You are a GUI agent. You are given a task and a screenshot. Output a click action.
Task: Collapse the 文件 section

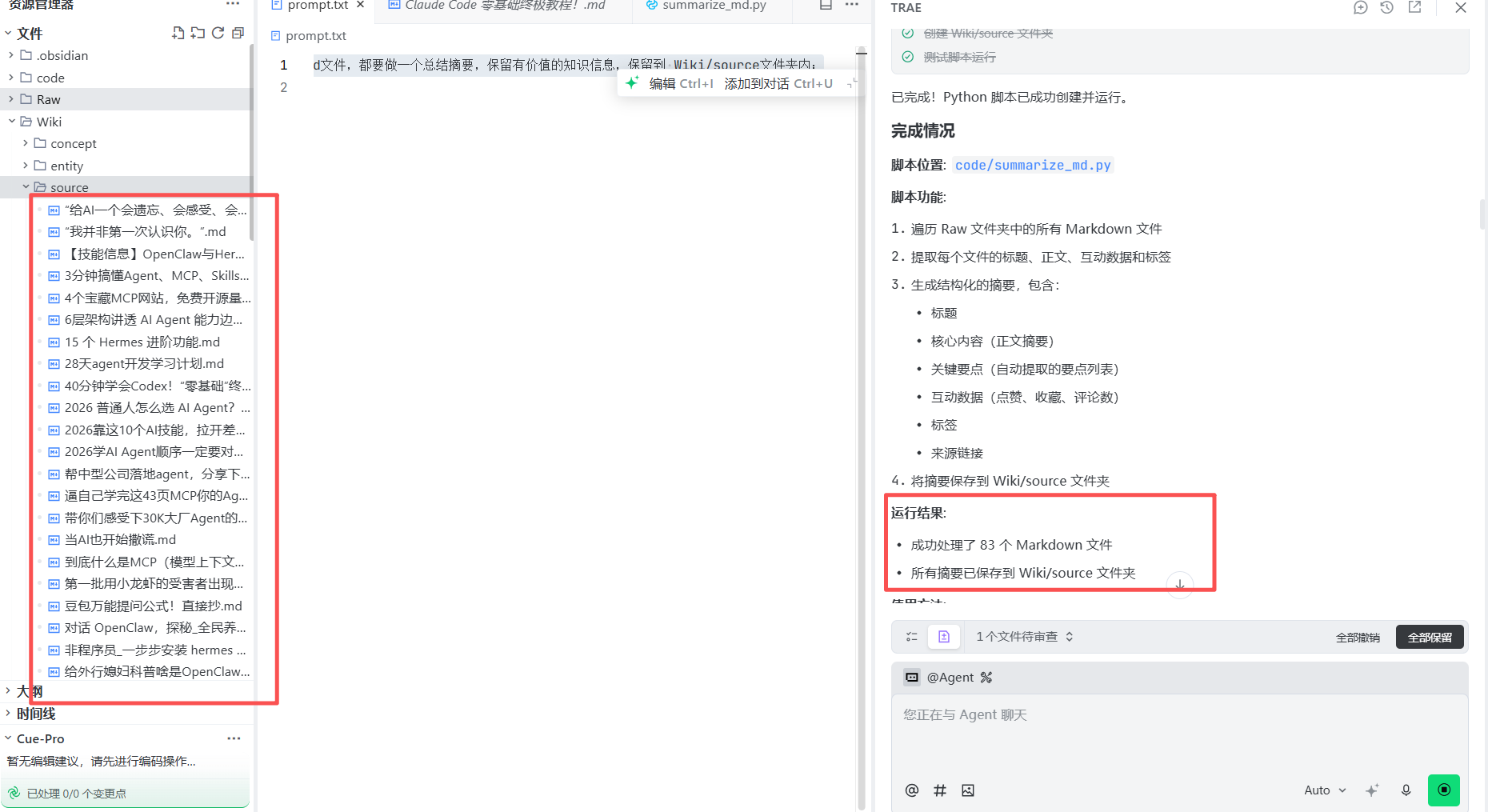pyautogui.click(x=8, y=34)
